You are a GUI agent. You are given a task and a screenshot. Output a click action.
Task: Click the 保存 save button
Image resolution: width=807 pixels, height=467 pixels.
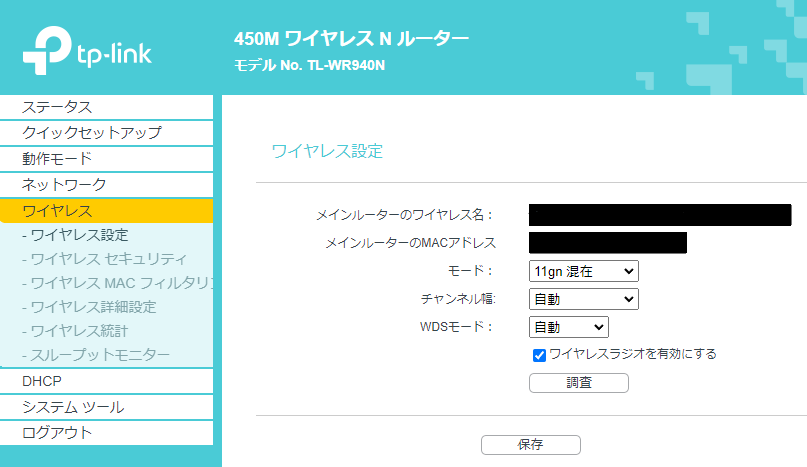point(531,445)
